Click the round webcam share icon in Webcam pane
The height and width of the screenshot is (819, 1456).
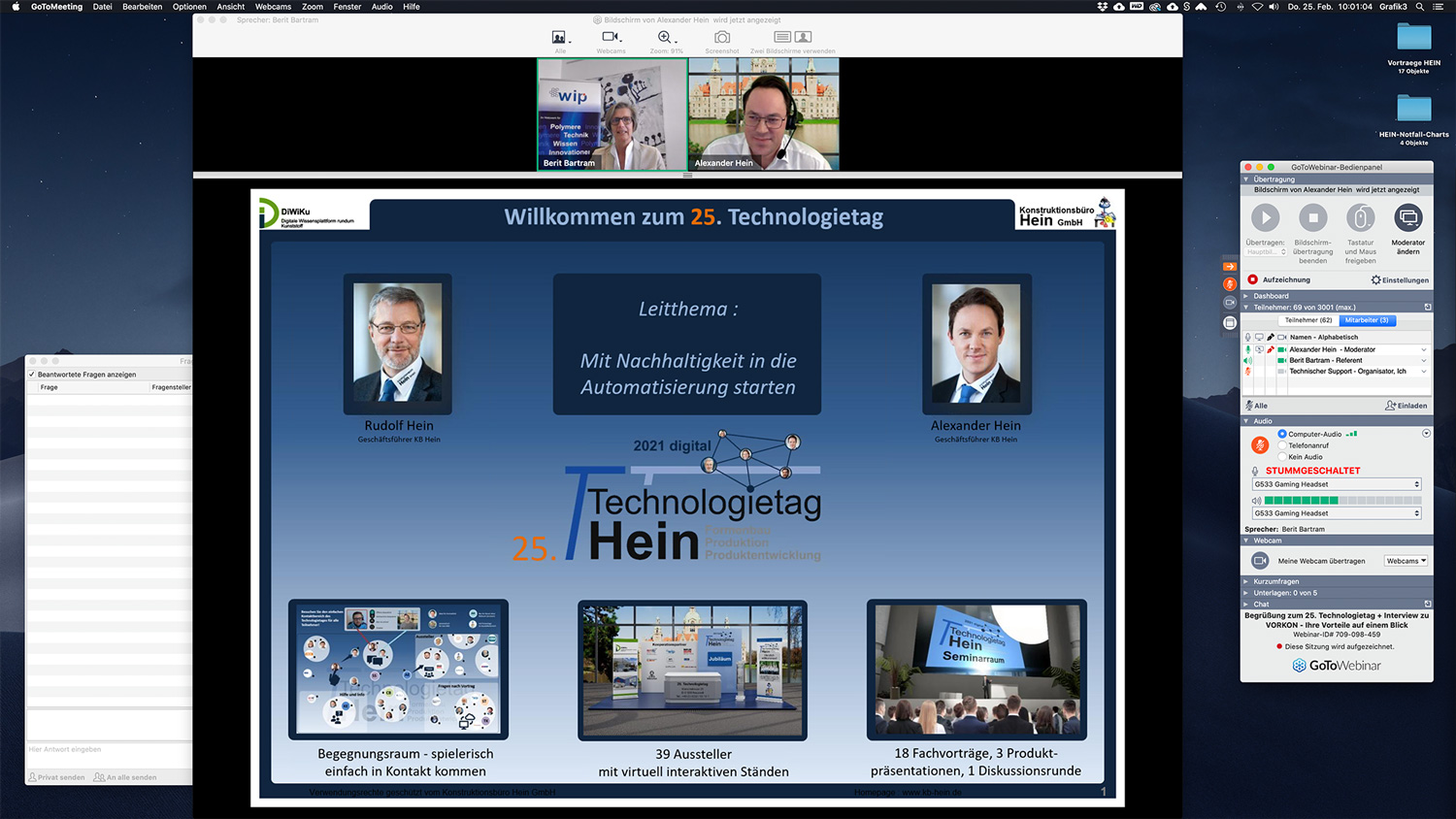click(1260, 561)
